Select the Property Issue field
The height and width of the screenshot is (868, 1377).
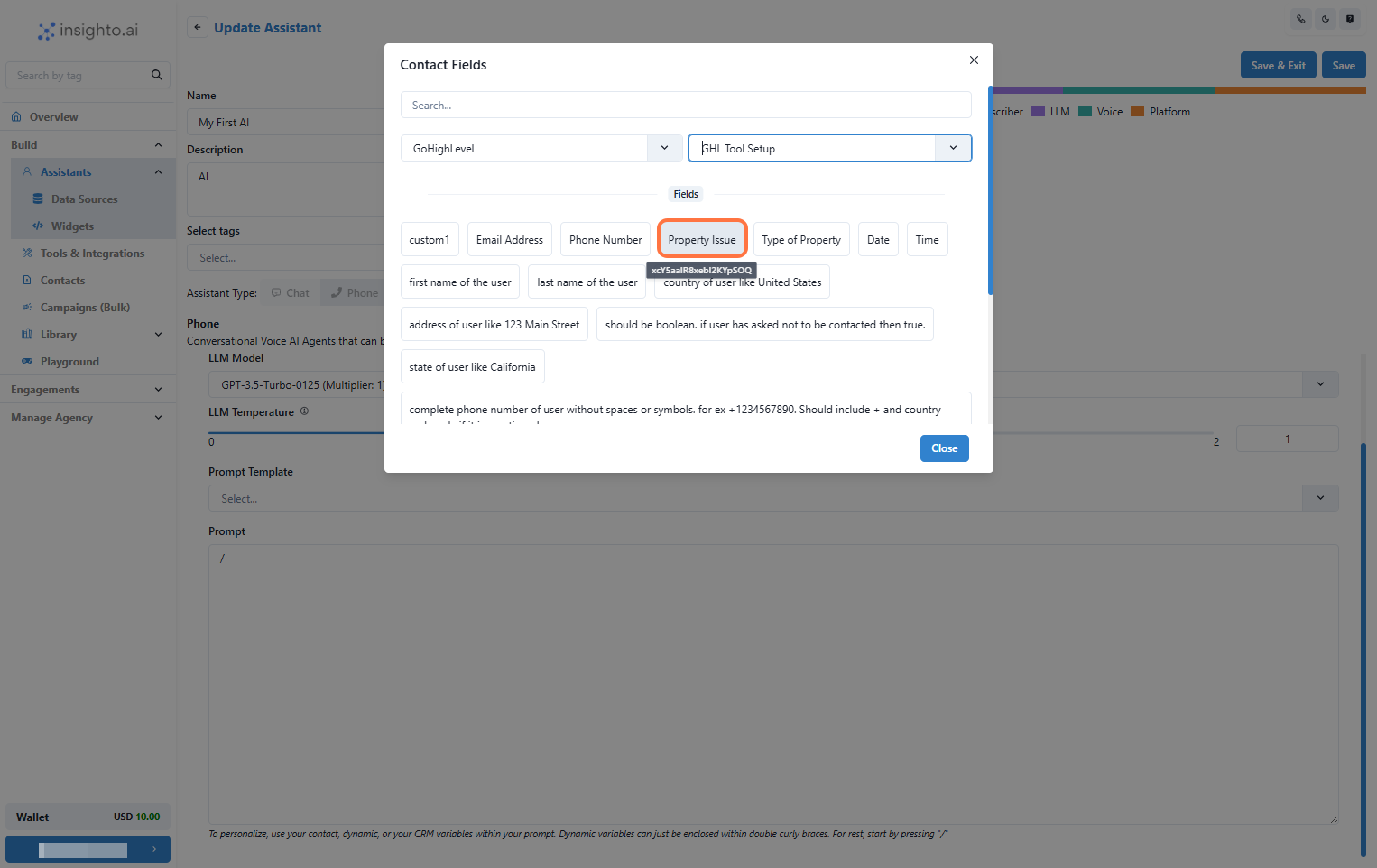(702, 239)
